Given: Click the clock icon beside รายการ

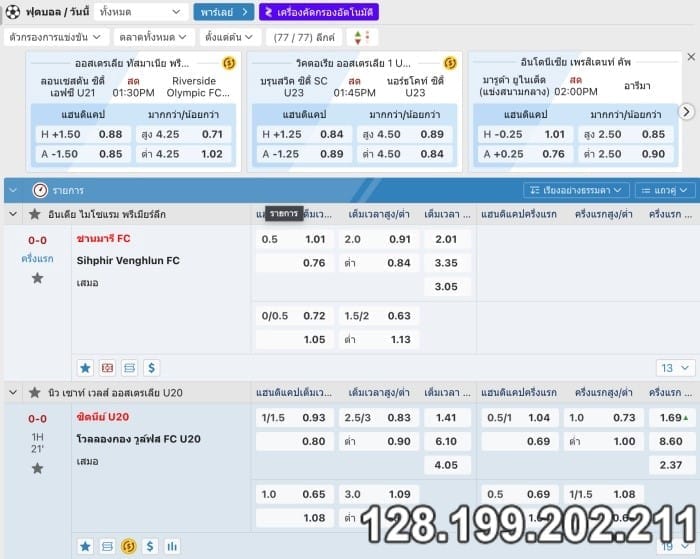Looking at the screenshot, I should pyautogui.click(x=40, y=190).
